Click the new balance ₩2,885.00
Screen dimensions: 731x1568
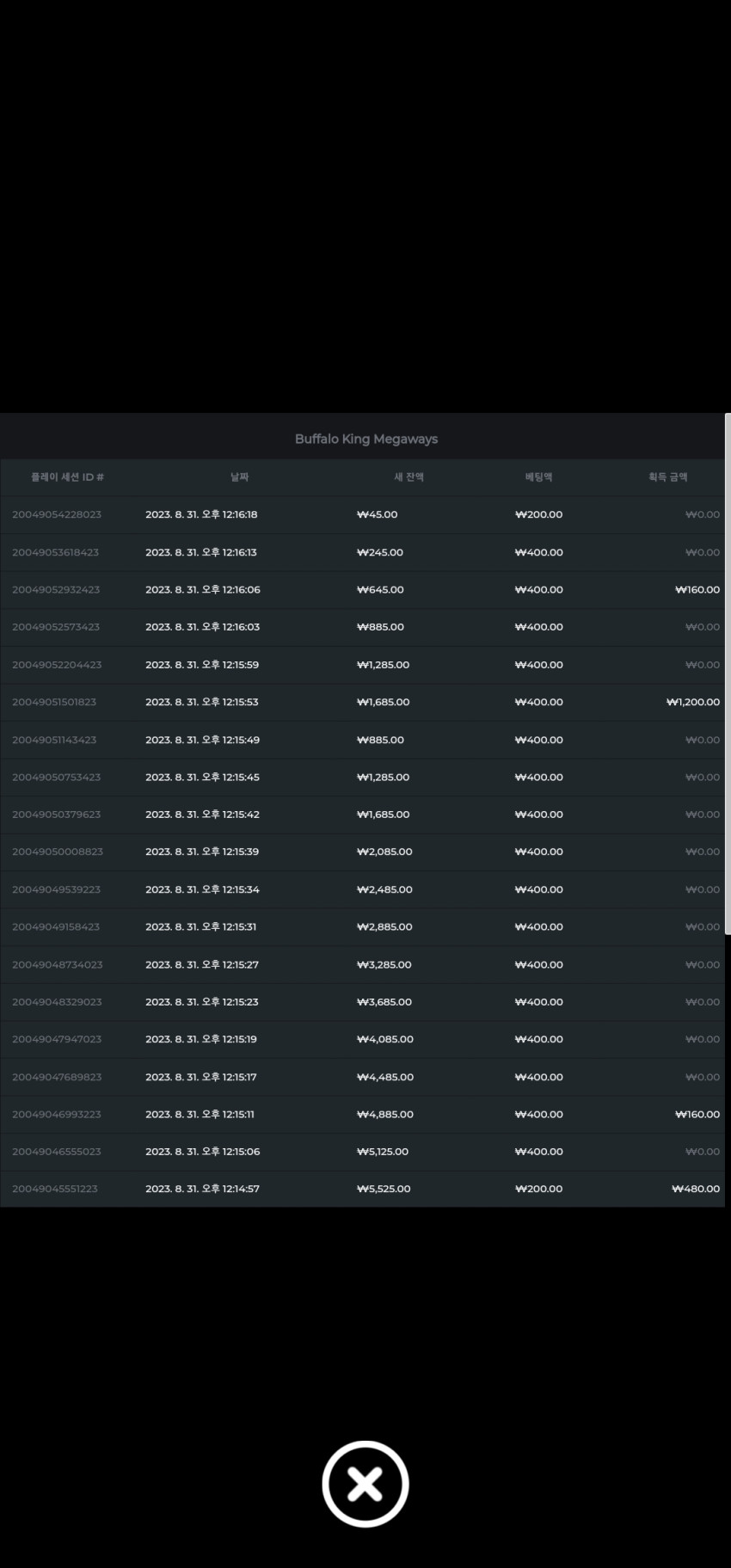[384, 926]
